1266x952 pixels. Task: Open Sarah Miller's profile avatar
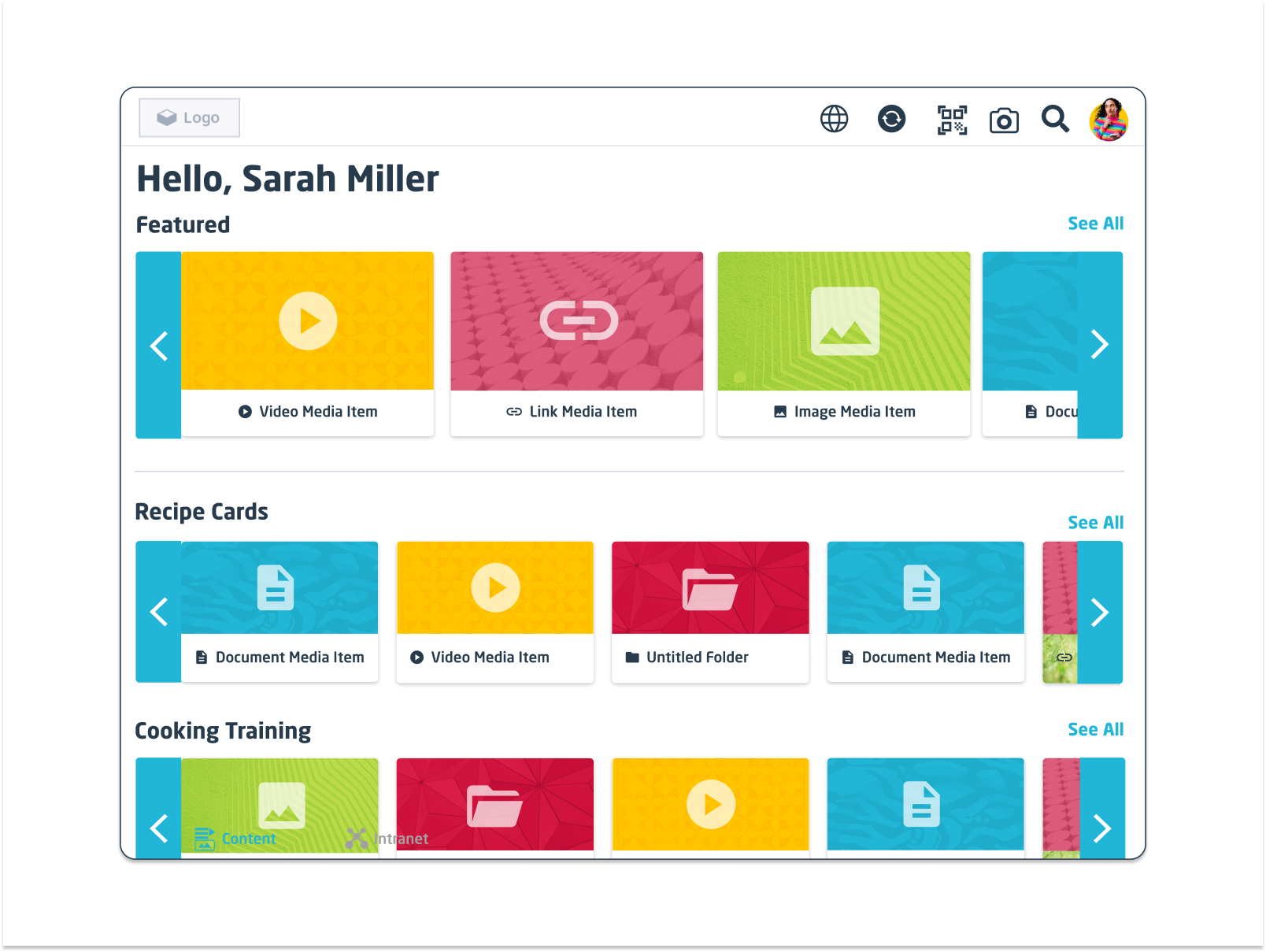(1109, 120)
